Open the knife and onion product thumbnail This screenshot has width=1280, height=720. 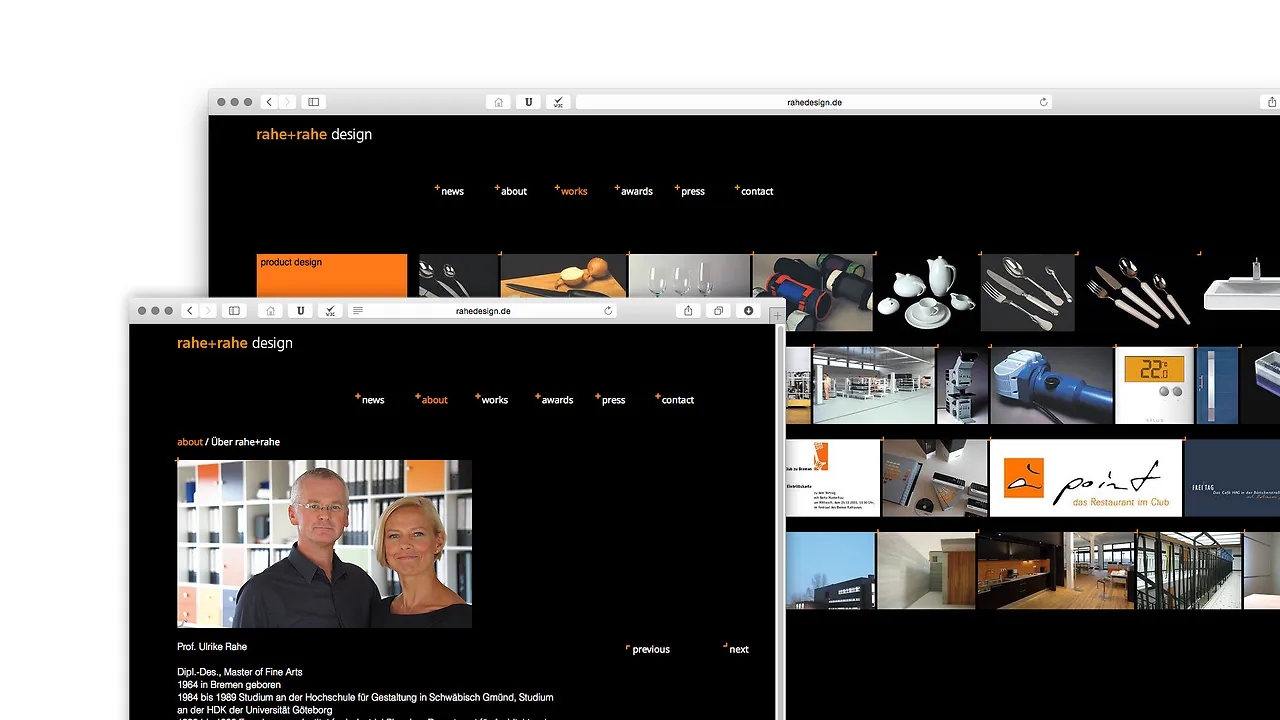tap(563, 275)
